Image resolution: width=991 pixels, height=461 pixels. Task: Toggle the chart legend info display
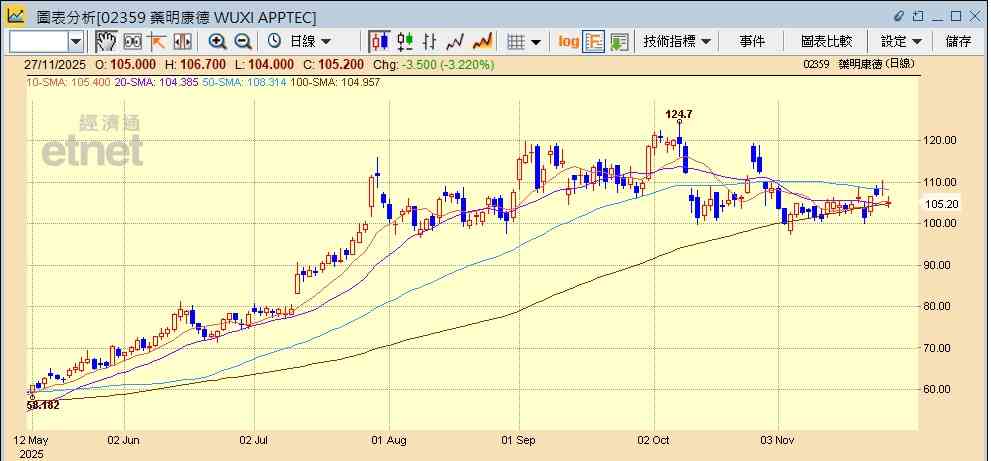[594, 41]
